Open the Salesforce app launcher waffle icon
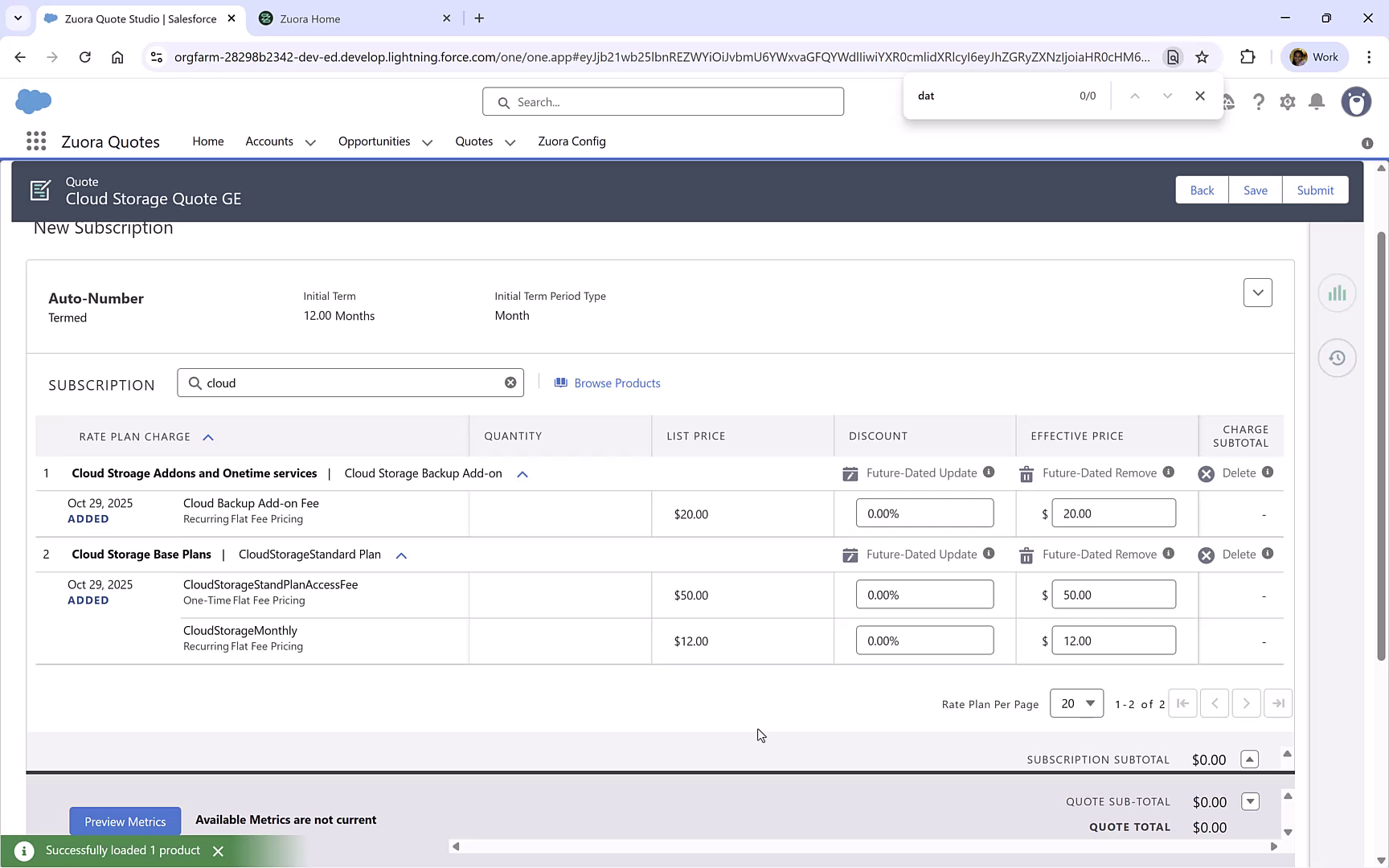The height and width of the screenshot is (868, 1389). tap(35, 141)
